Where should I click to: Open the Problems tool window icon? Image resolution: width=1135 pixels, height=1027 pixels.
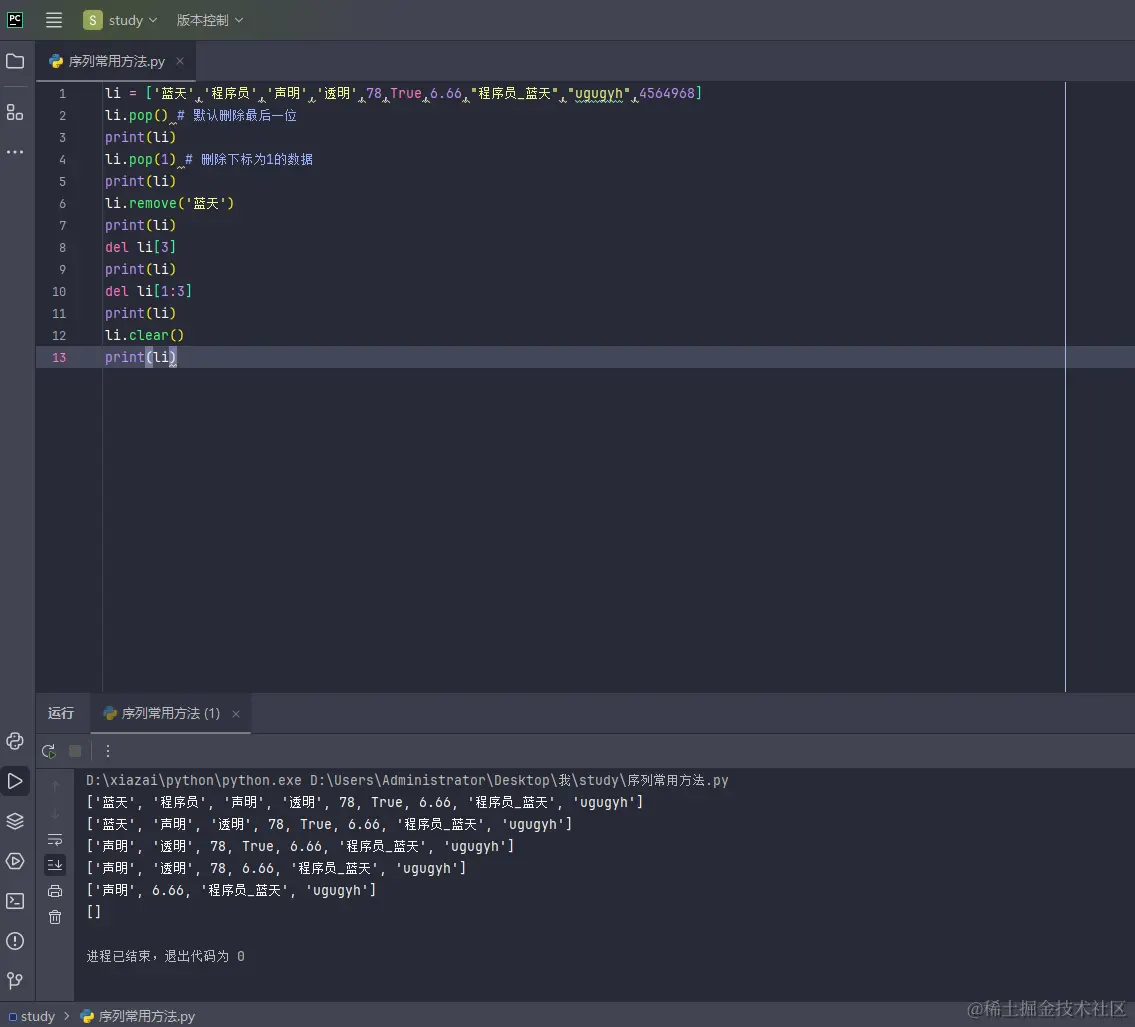tap(15, 940)
